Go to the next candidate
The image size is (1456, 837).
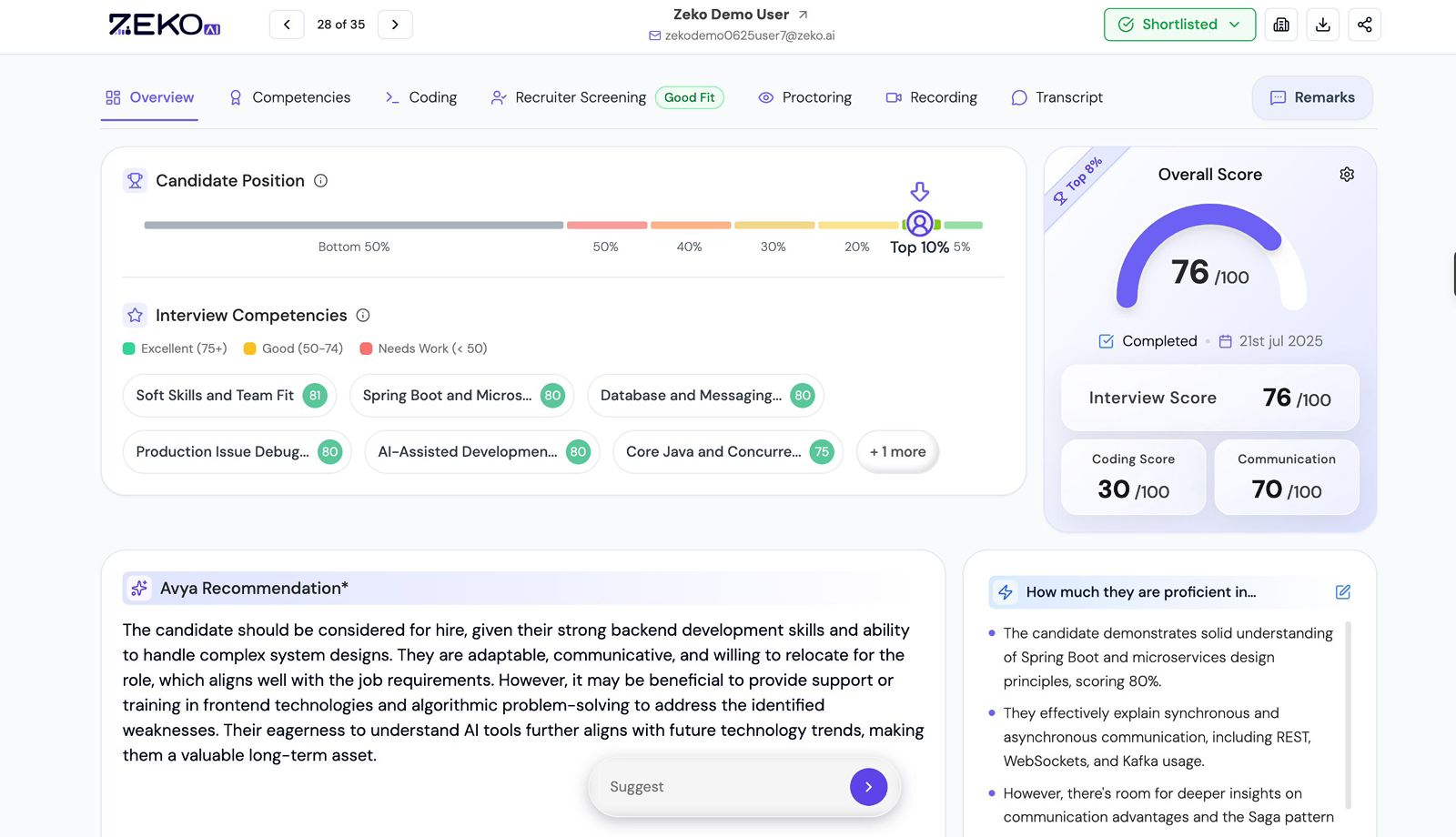tap(395, 25)
